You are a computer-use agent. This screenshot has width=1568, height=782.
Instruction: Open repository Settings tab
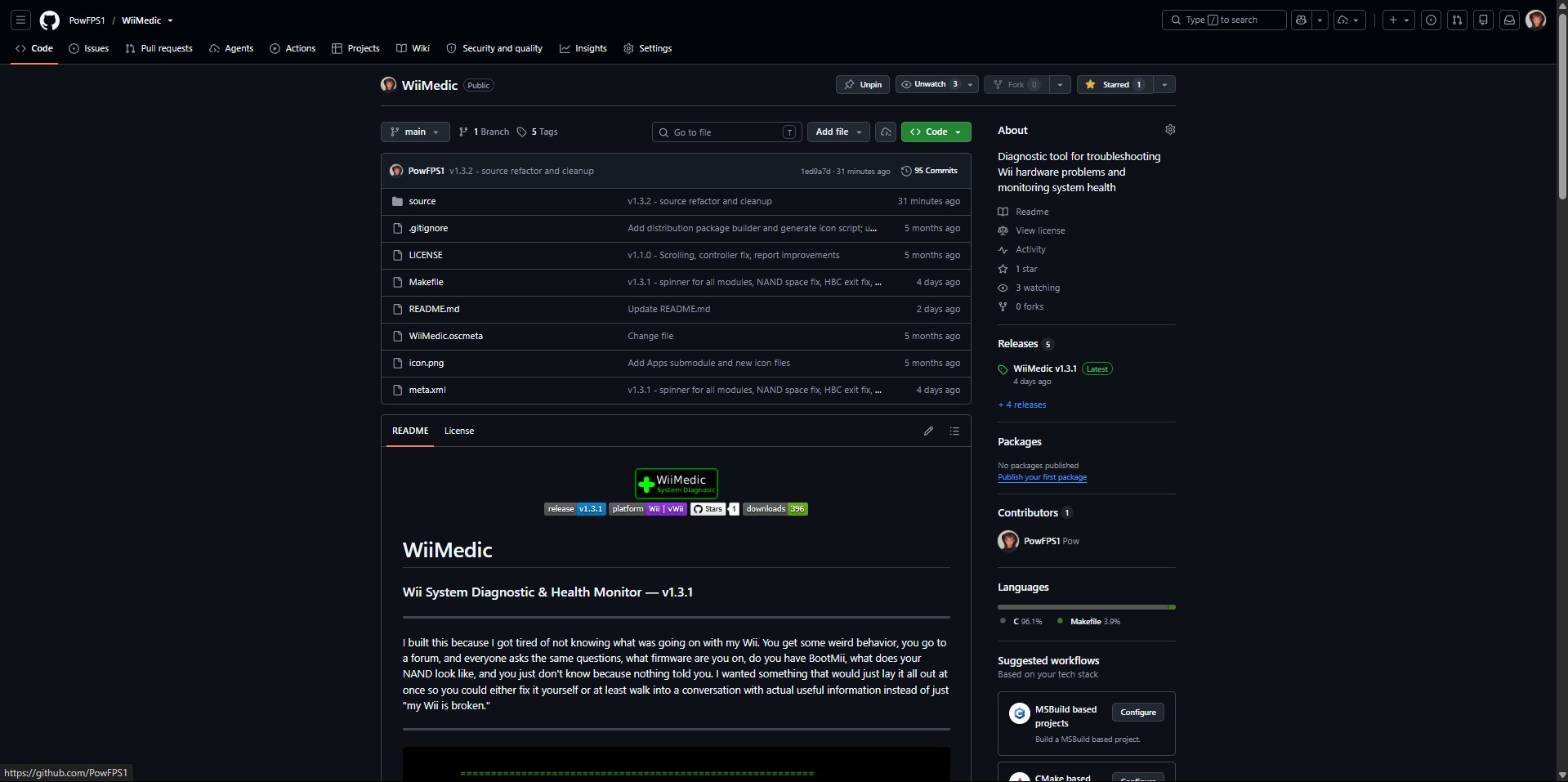pyautogui.click(x=648, y=48)
